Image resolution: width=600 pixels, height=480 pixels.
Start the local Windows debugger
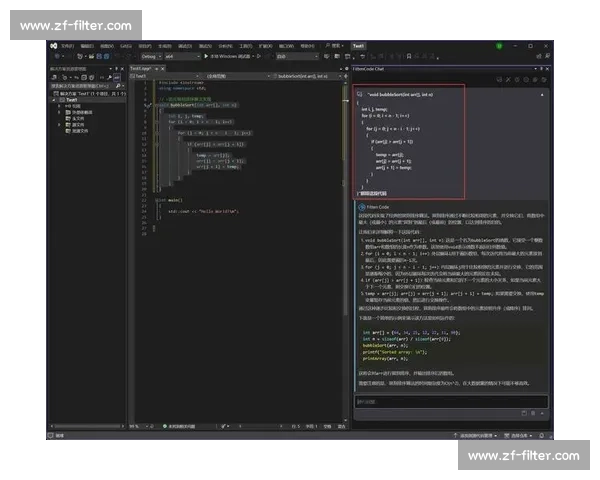pos(229,56)
